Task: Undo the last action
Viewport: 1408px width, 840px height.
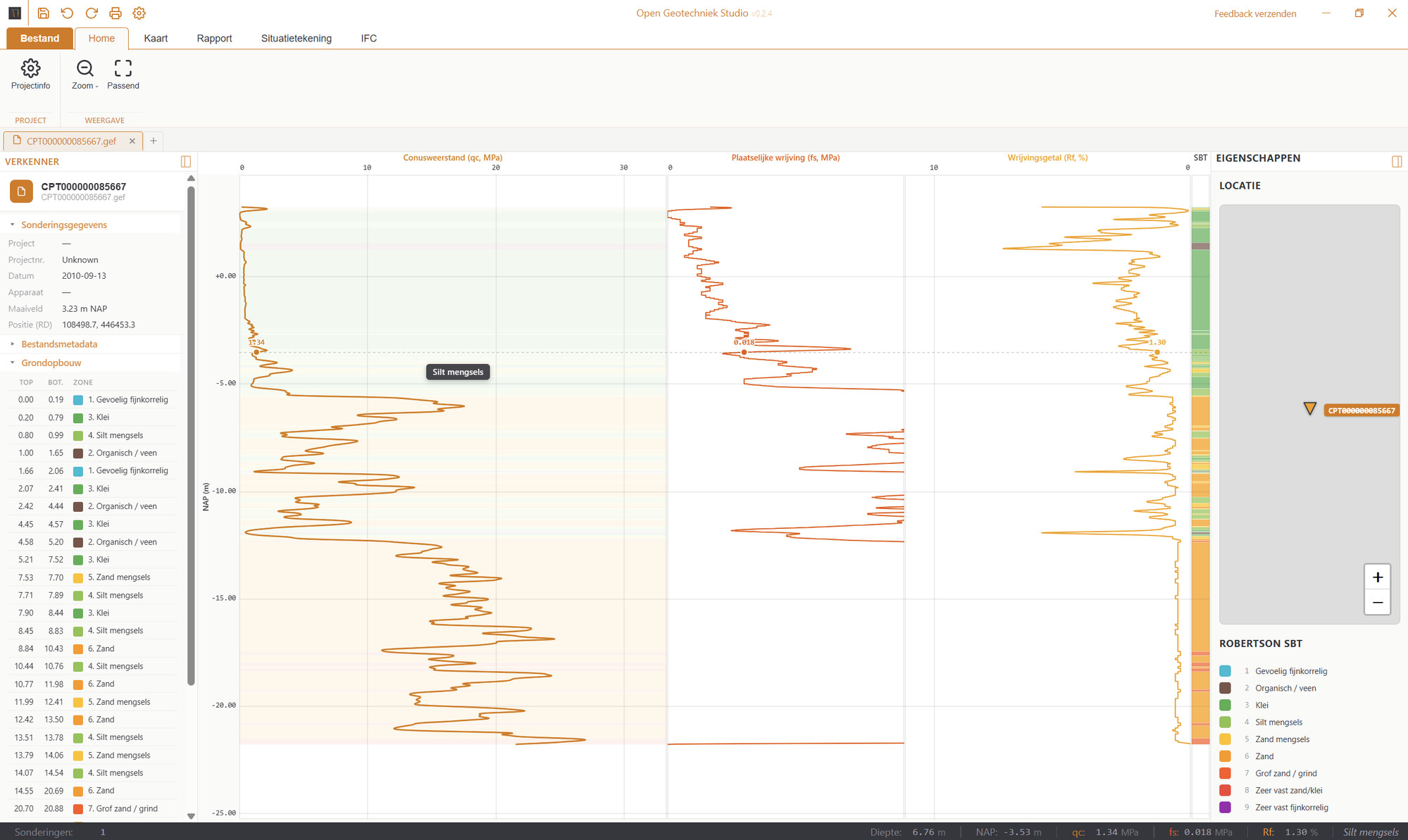Action: (x=67, y=13)
